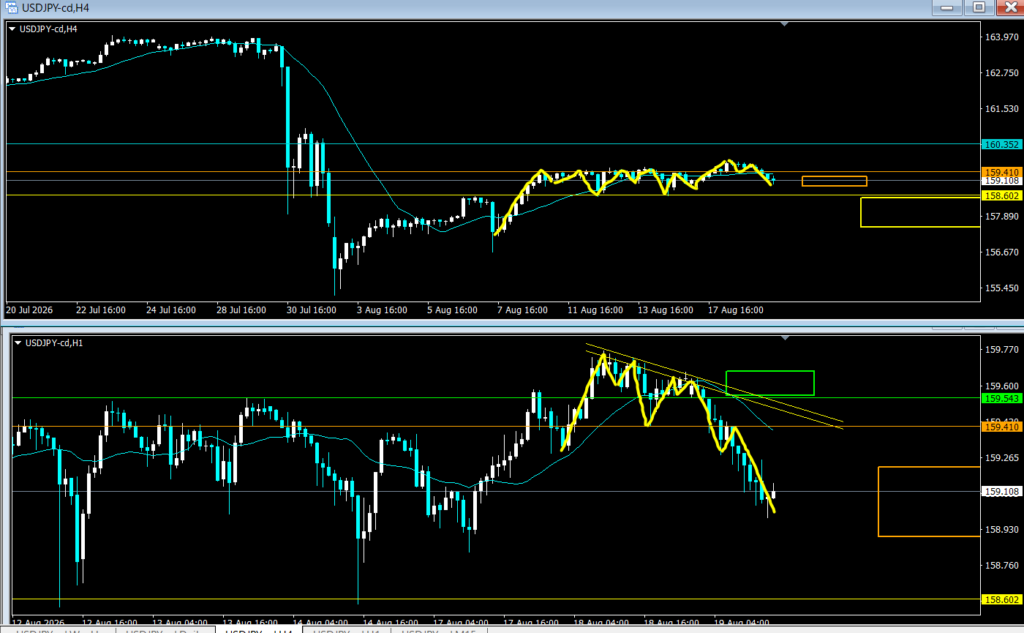Expand triangle beside USDJPY-cd,H1 chart label
The image size is (1024, 633).
[18, 342]
